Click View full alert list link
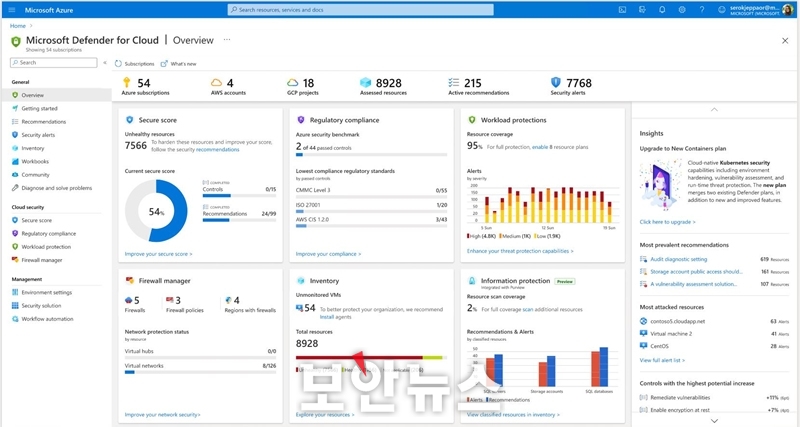 pos(662,360)
